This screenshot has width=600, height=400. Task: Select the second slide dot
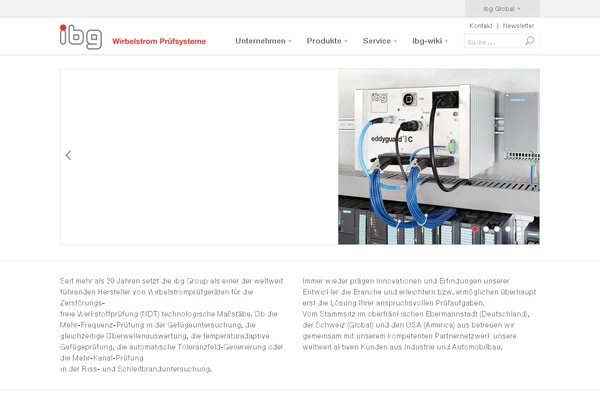(486, 229)
